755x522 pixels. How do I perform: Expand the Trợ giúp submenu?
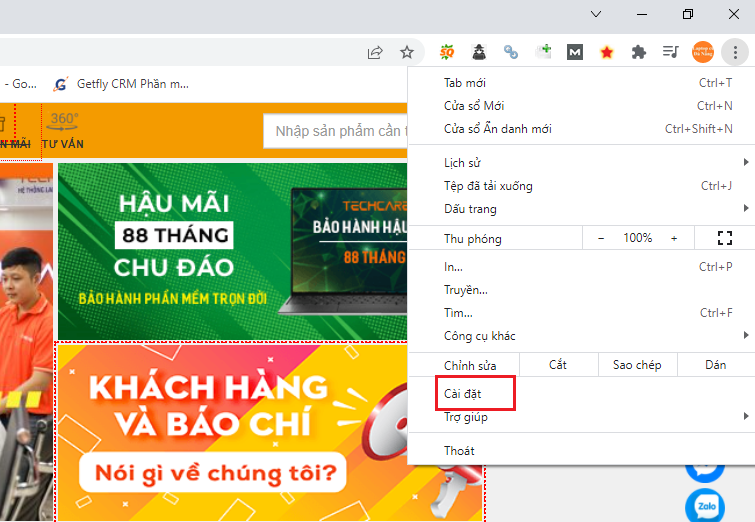[x=581, y=417]
